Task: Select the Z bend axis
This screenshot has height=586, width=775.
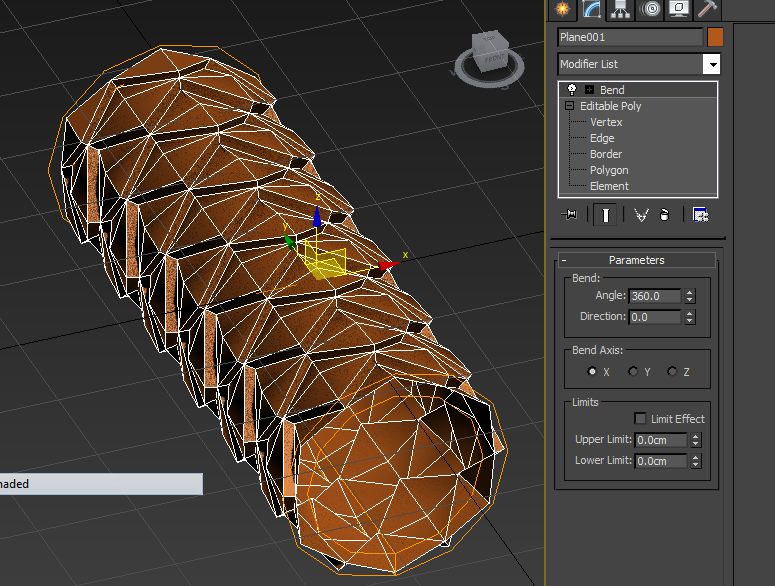Action: point(672,371)
